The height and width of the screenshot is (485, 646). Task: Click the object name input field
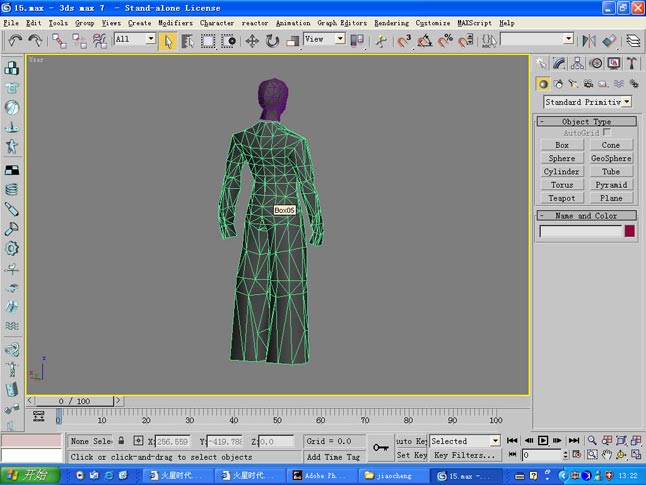click(580, 231)
